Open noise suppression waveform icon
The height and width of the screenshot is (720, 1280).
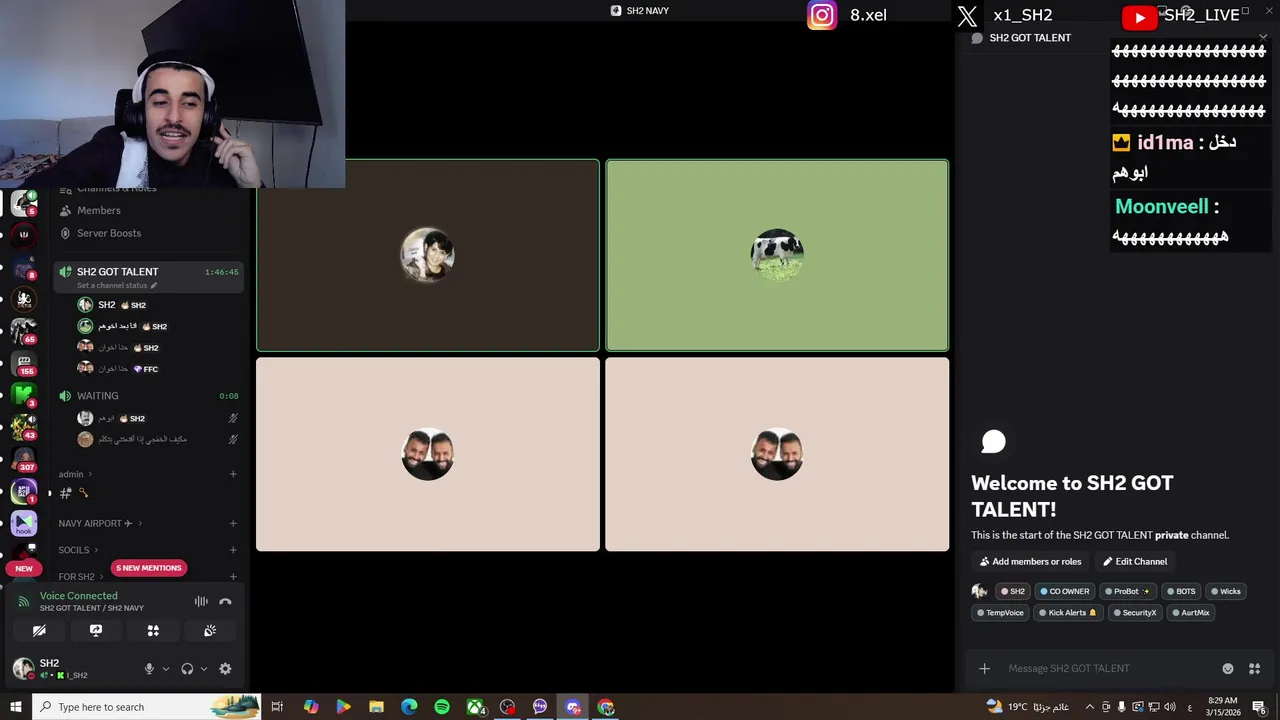[x=201, y=601]
